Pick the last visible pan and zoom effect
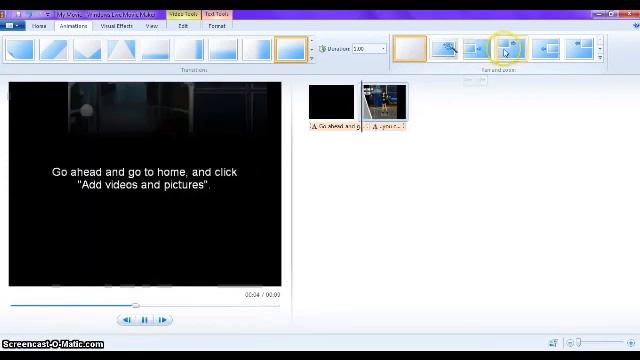 [580, 49]
